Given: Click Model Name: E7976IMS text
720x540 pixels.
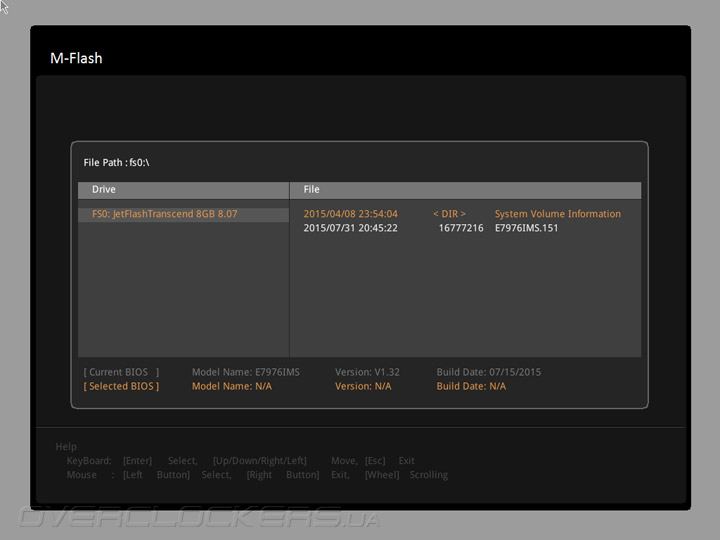Looking at the screenshot, I should point(246,372).
